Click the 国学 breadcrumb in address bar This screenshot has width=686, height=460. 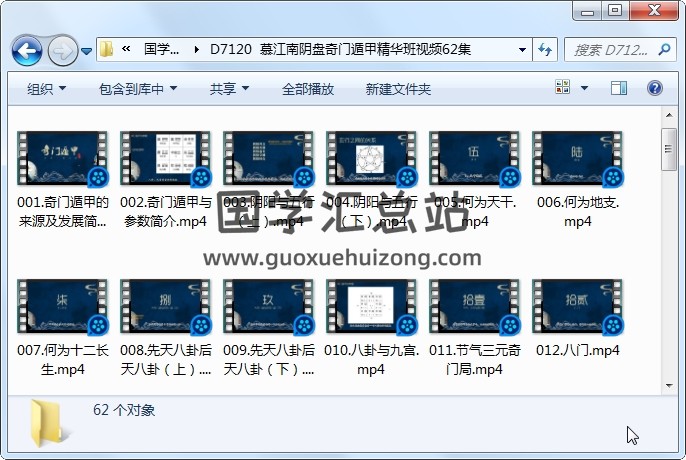161,49
